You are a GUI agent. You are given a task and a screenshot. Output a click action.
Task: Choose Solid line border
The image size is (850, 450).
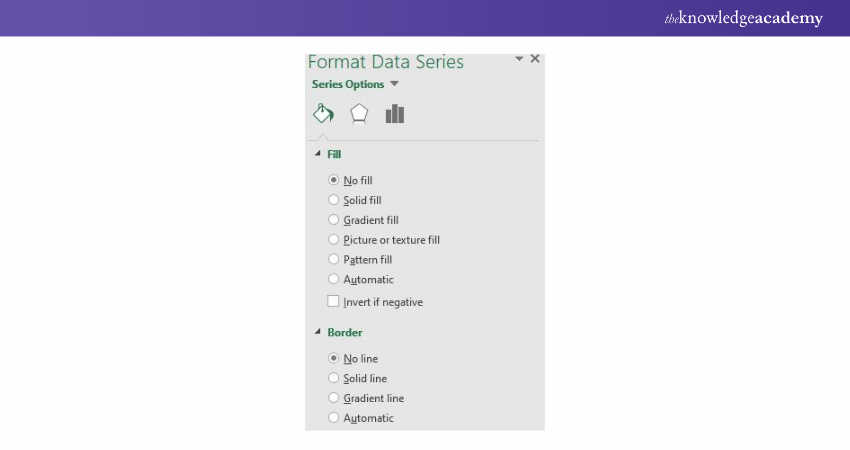click(334, 378)
